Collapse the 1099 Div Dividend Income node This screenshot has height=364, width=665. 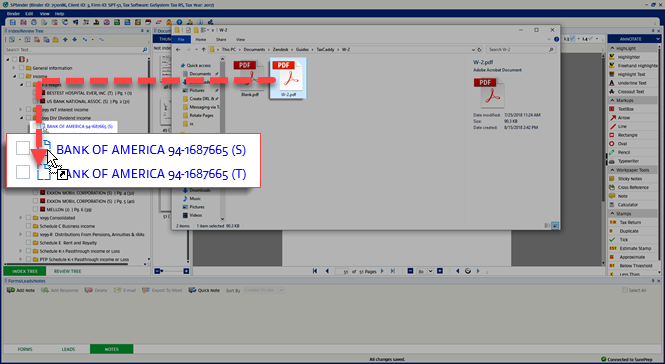point(21,118)
